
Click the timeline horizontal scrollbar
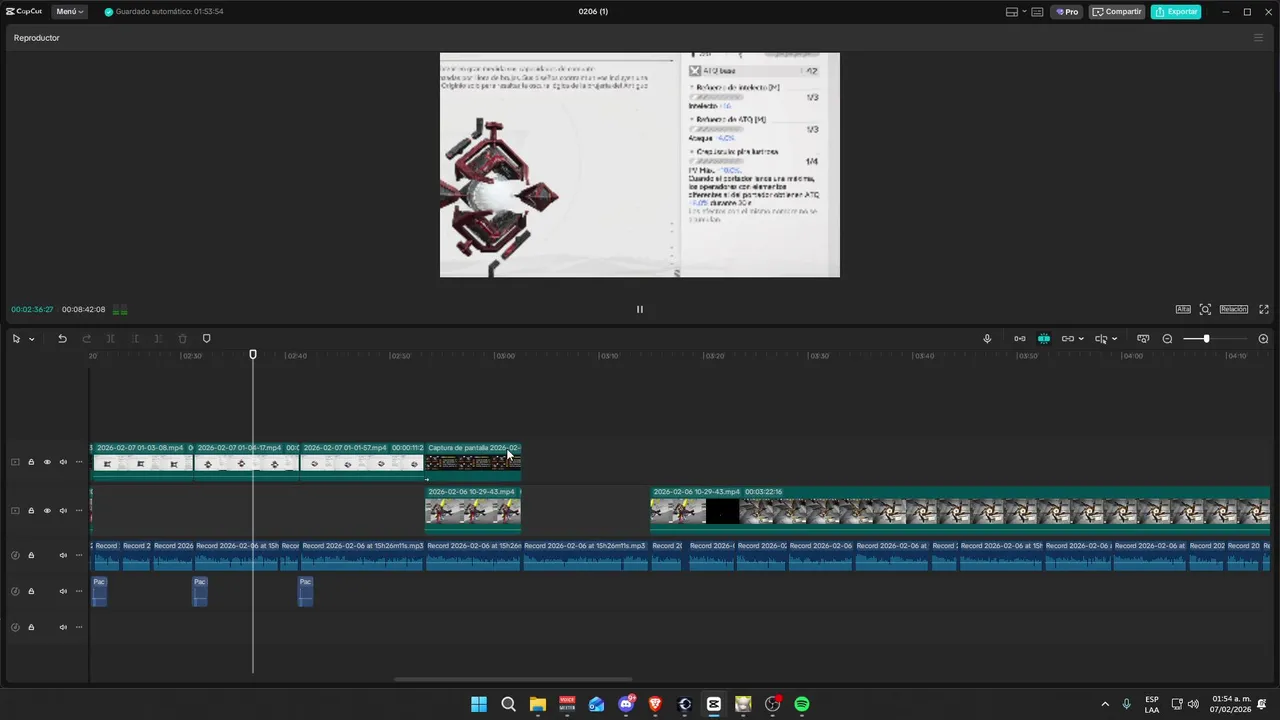[x=513, y=680]
